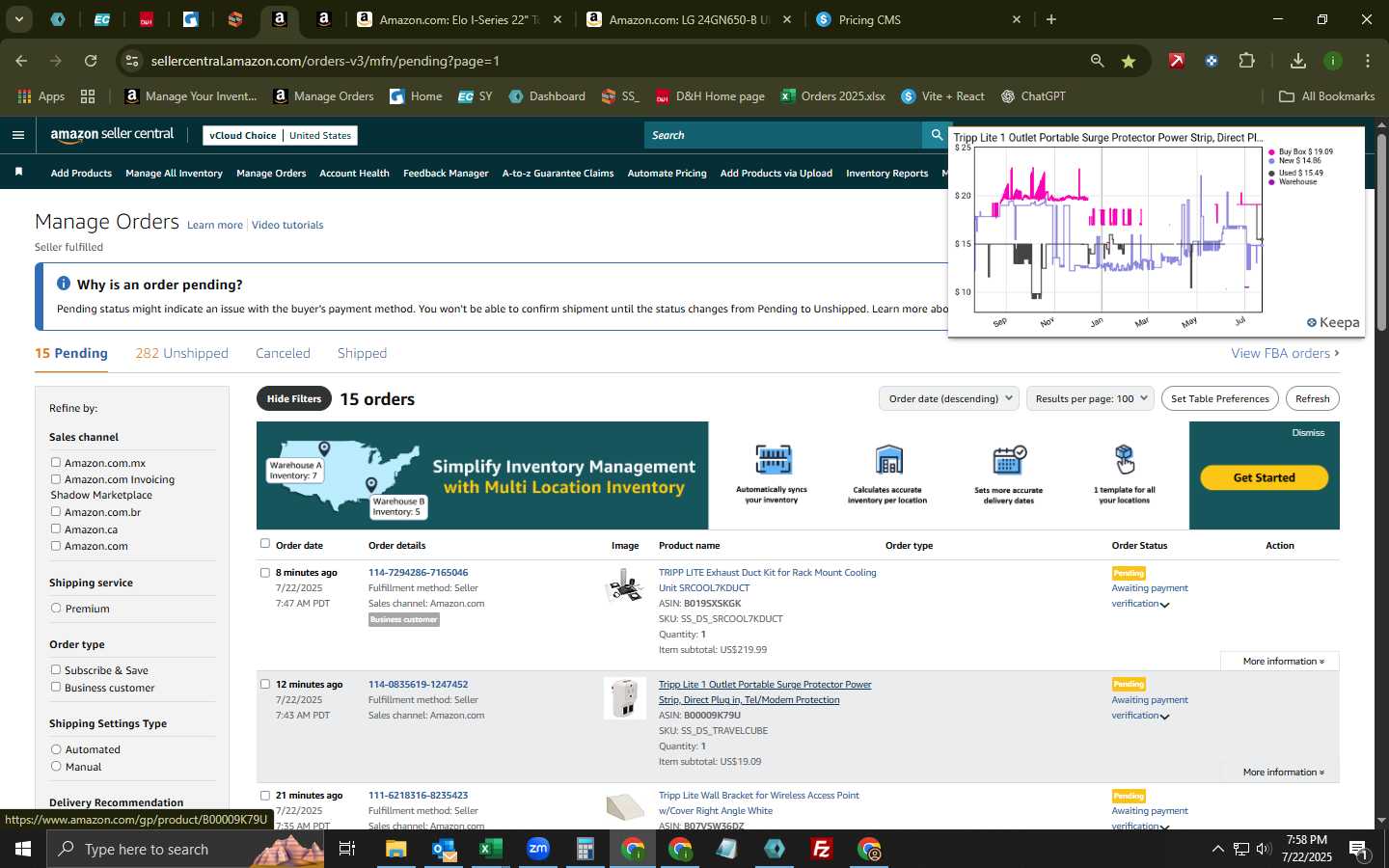Screen dimensions: 1389x868
Task: Go back with browser back arrow
Action: pyautogui.click(x=21, y=61)
